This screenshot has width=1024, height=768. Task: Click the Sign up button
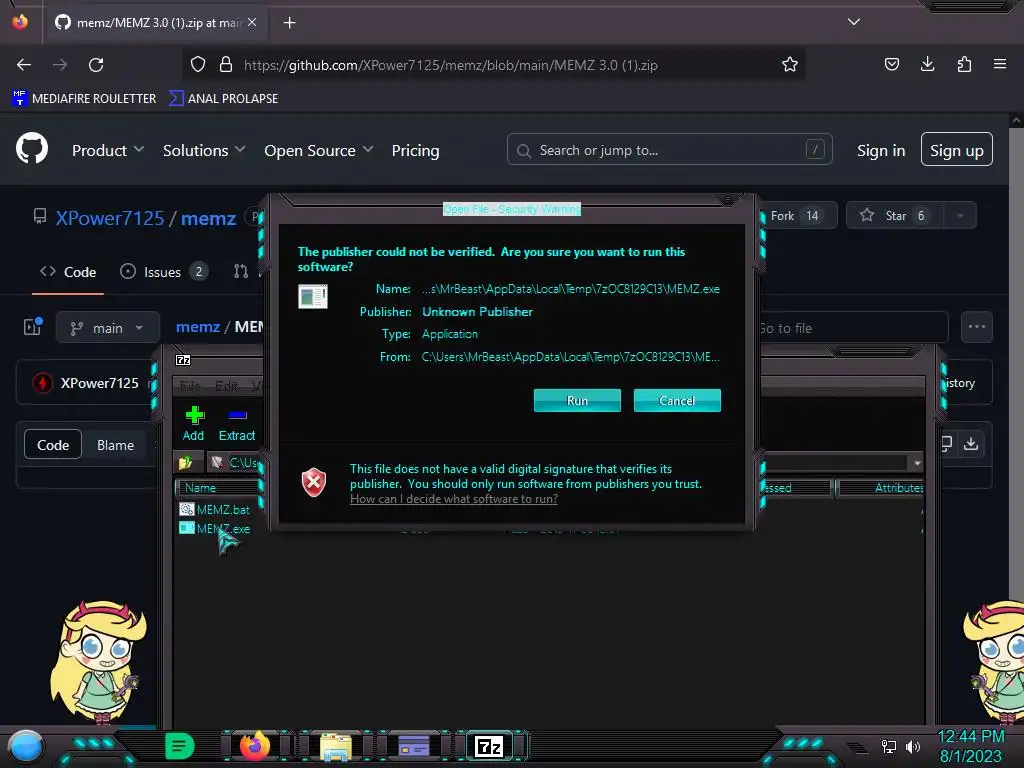coord(957,150)
